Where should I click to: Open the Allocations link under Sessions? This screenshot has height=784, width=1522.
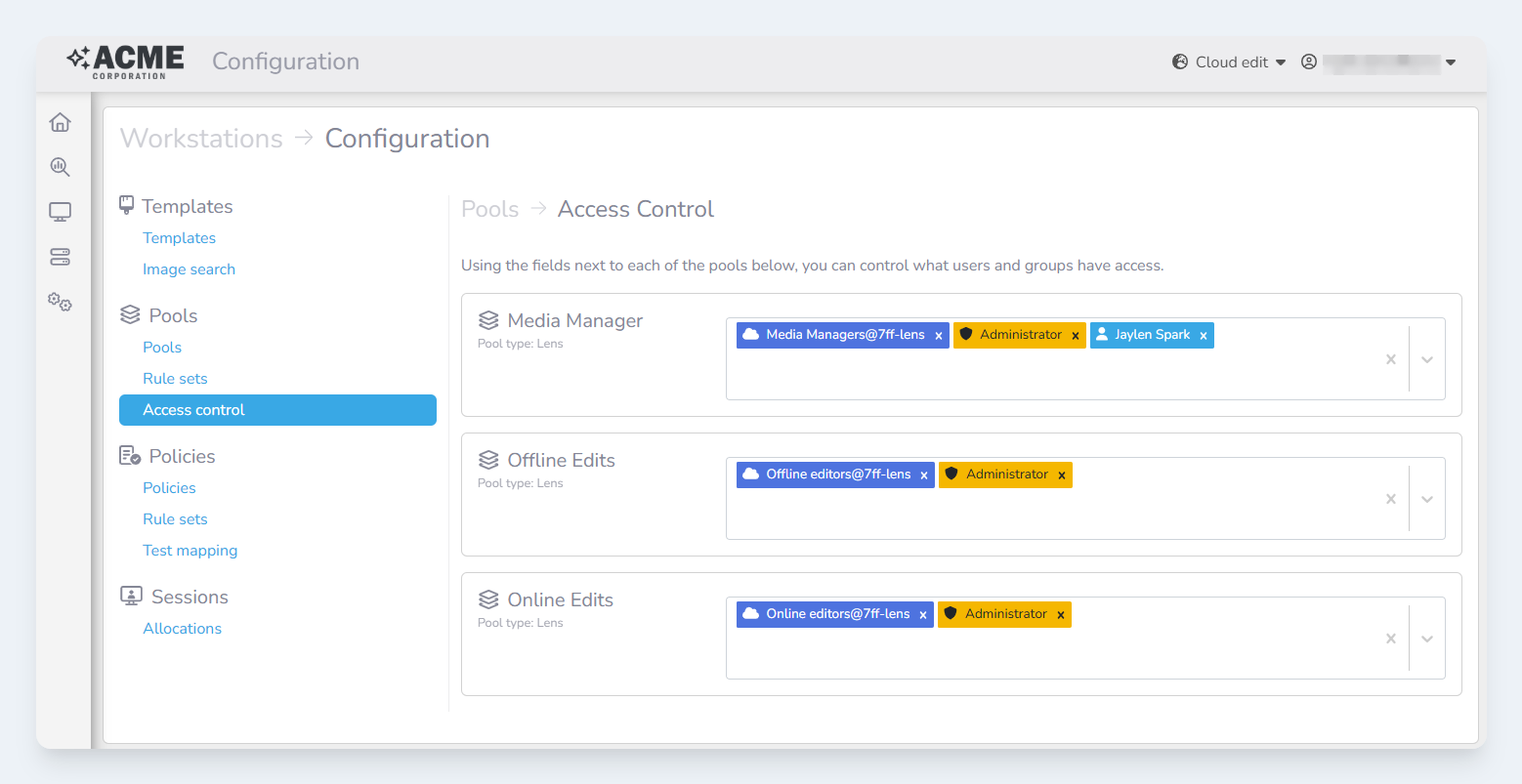[182, 629]
